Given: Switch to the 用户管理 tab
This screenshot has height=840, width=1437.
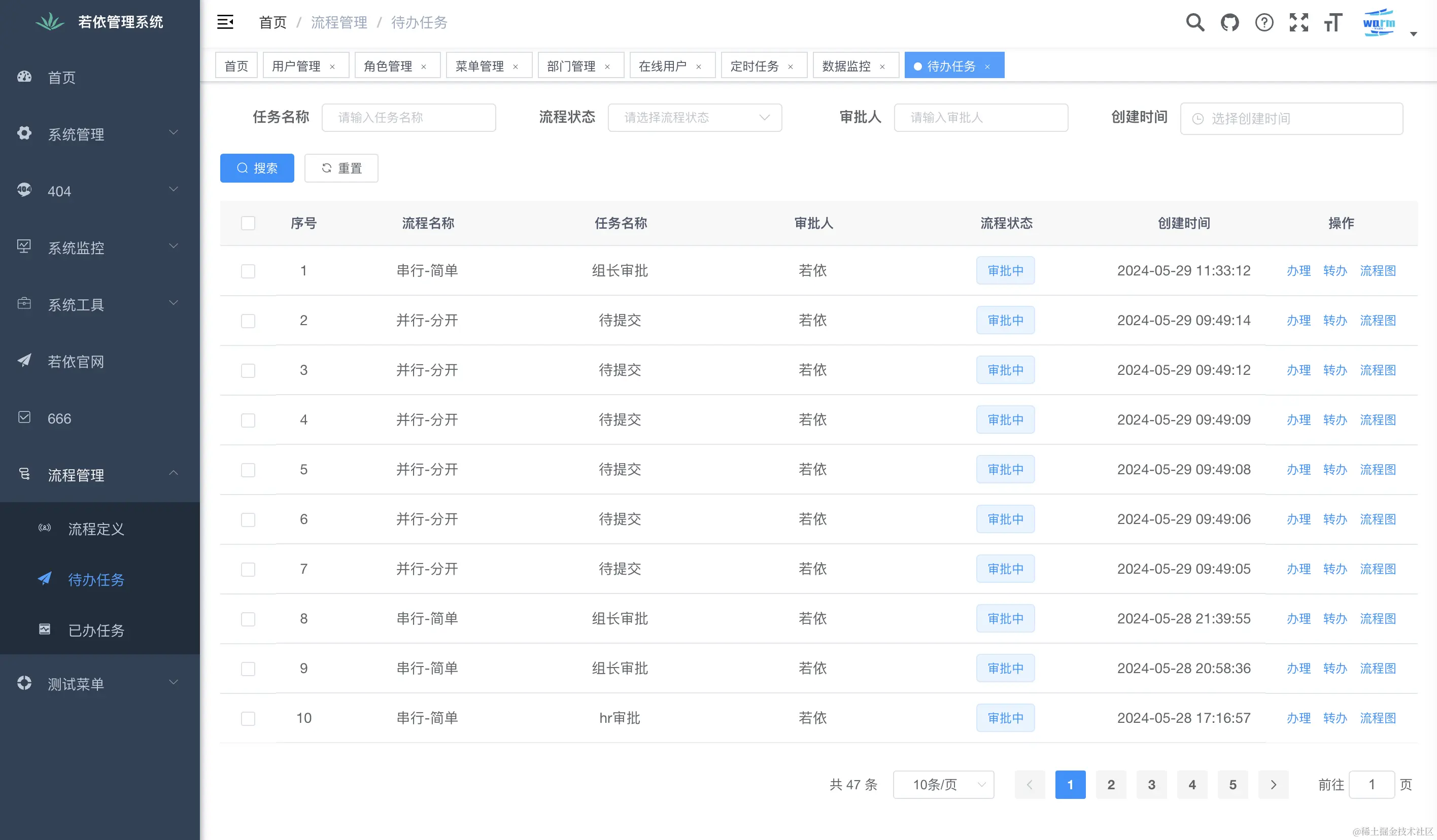Looking at the screenshot, I should pos(296,66).
